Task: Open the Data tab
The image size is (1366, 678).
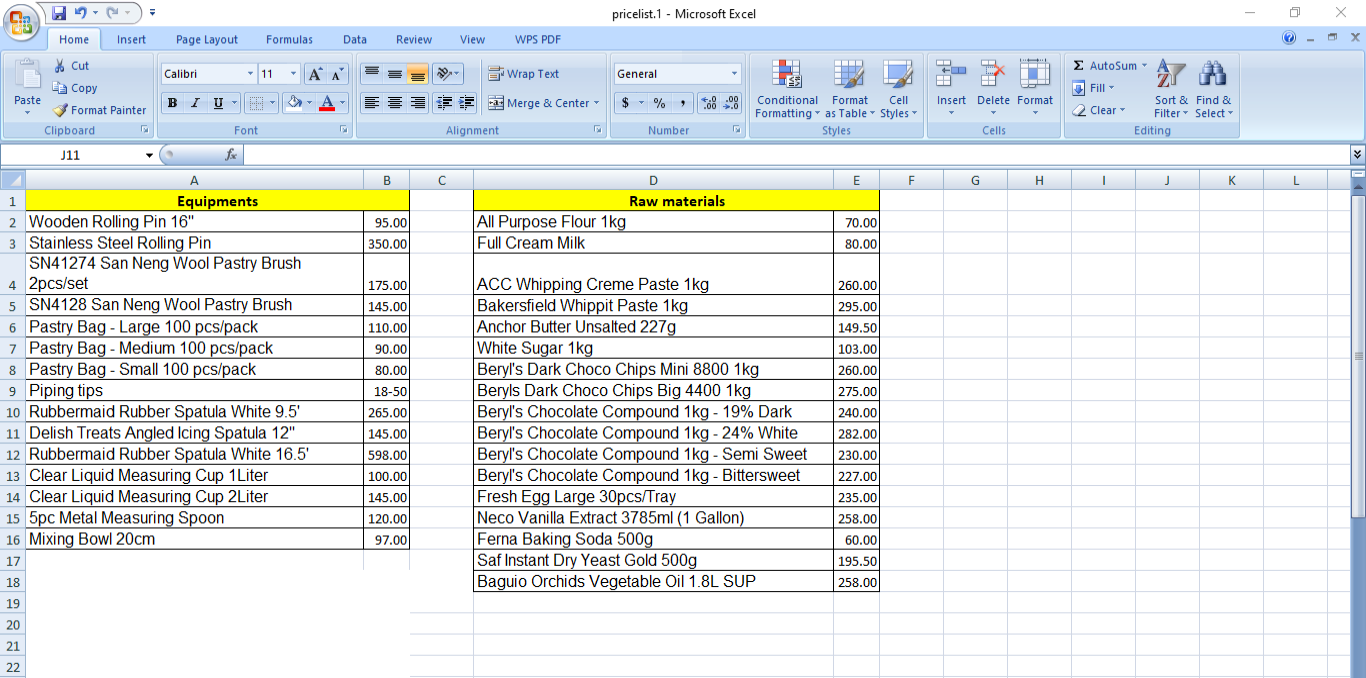Action: (x=355, y=40)
